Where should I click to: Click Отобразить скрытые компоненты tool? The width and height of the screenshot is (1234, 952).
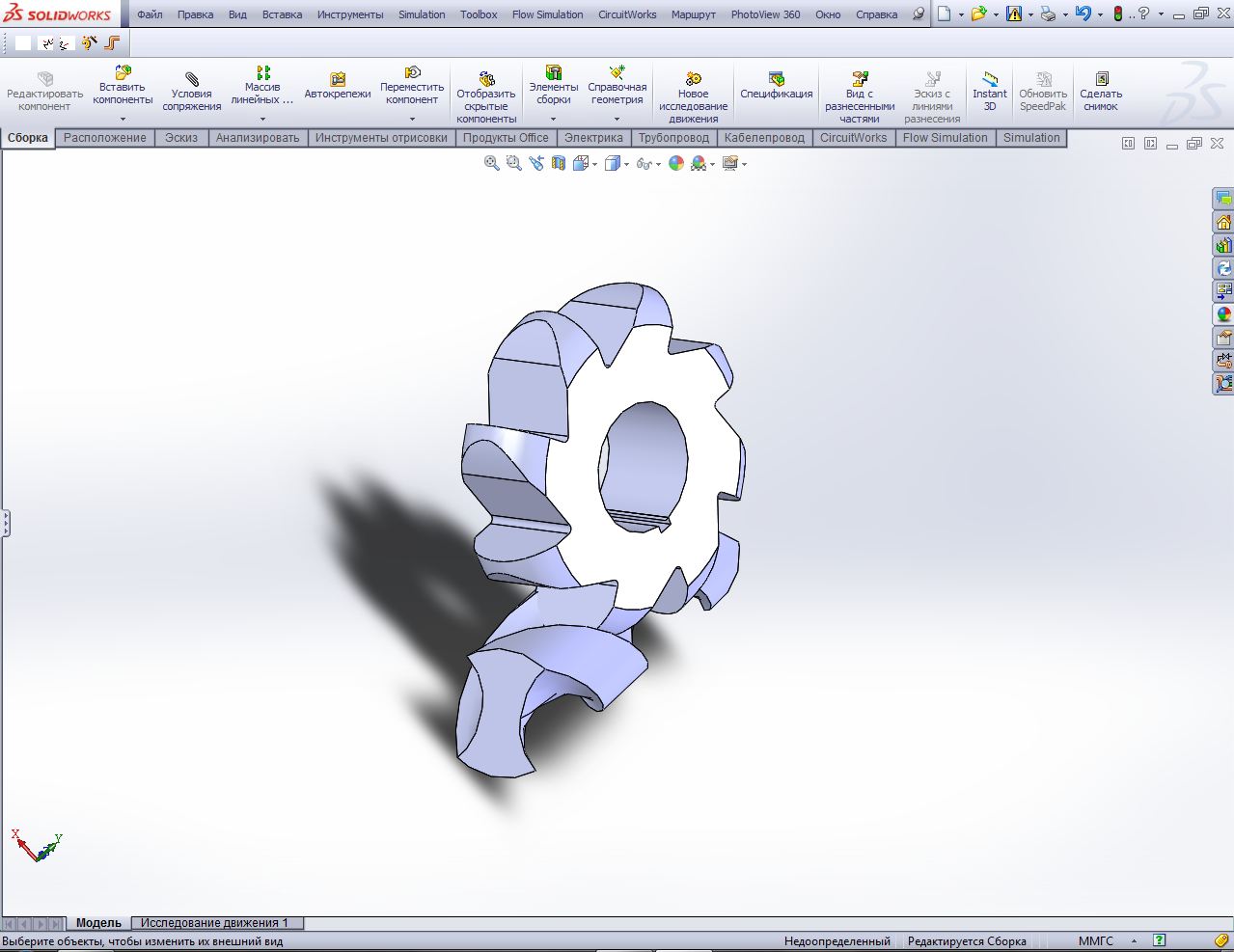486,97
